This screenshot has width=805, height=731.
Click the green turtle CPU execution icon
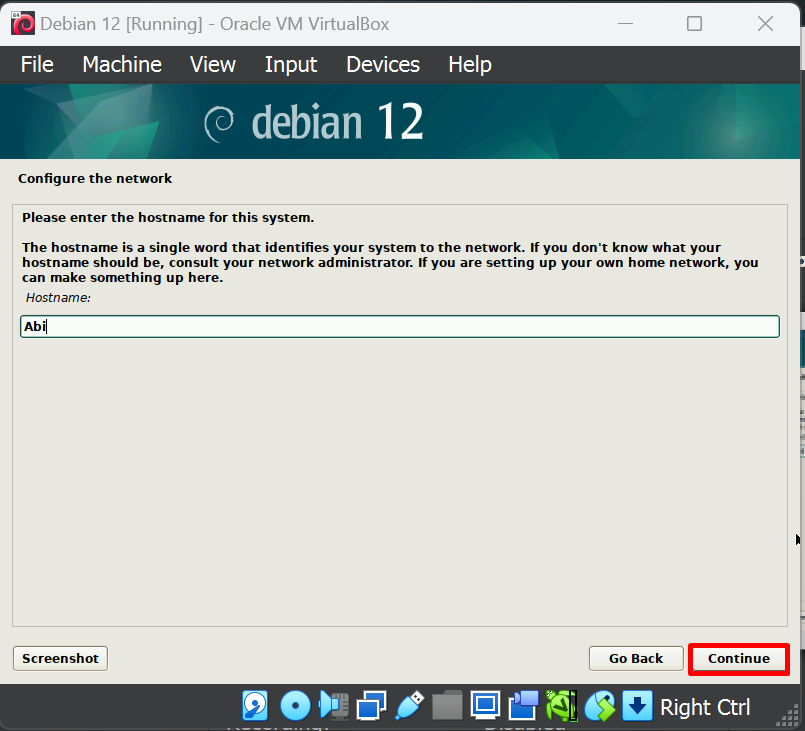point(562,706)
